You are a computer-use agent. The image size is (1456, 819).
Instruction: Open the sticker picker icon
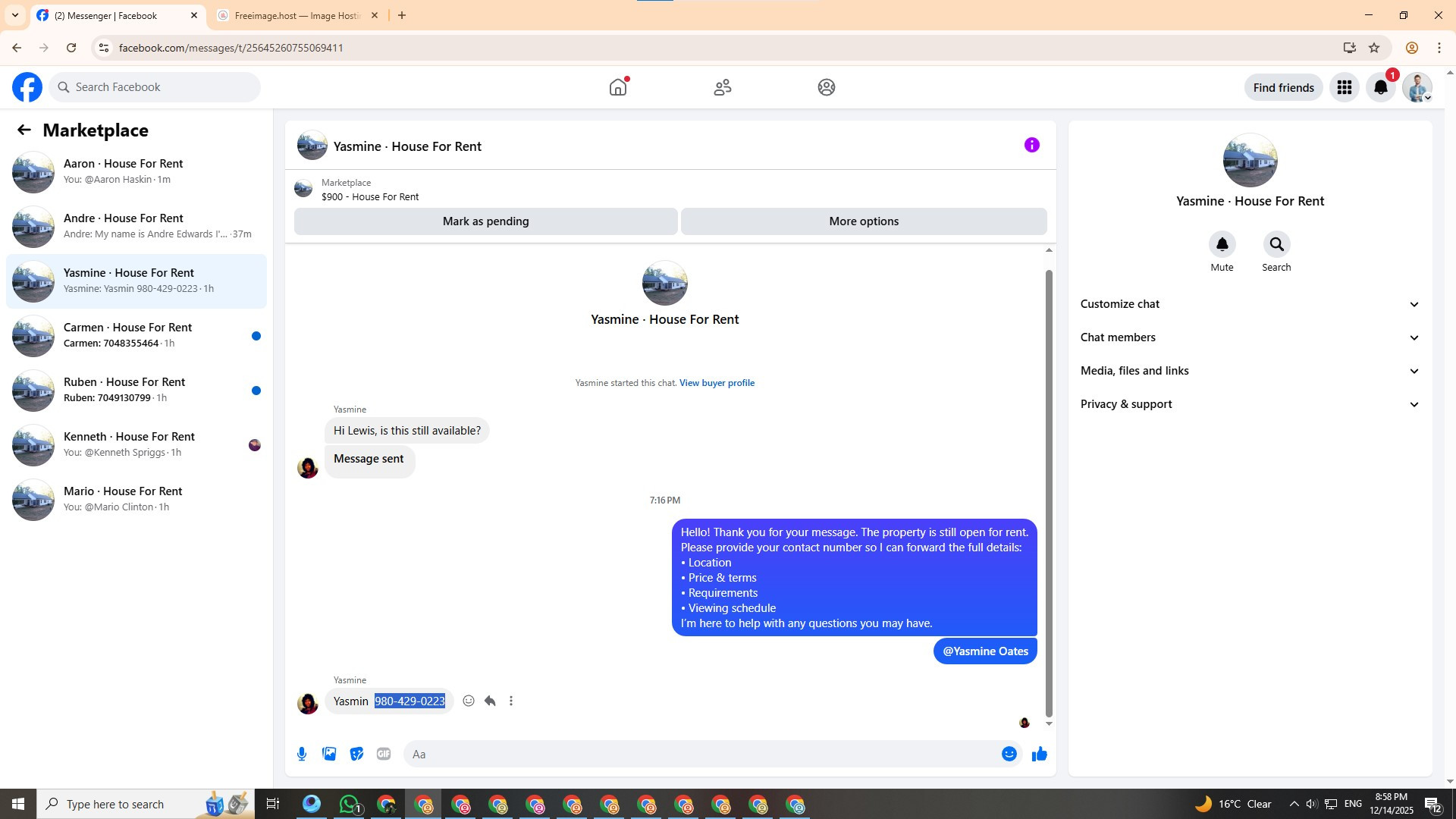coord(356,754)
